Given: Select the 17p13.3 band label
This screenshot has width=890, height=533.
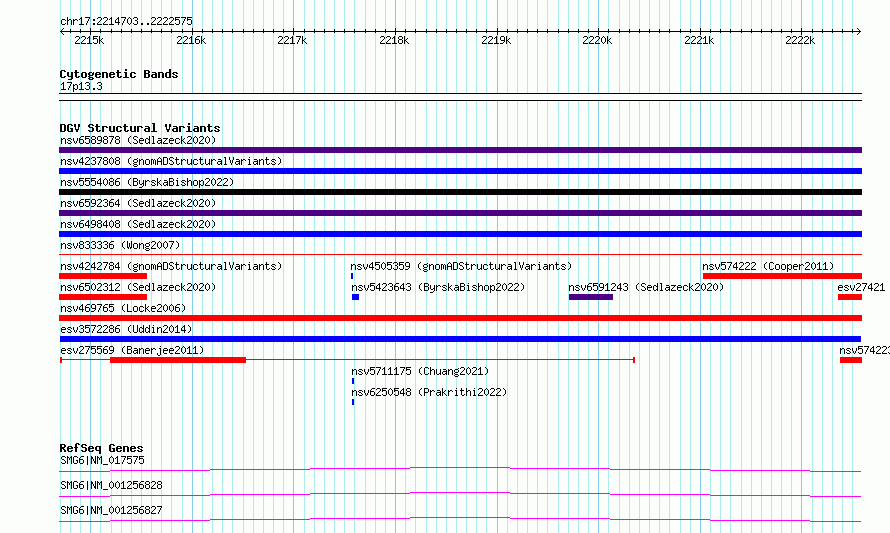Looking at the screenshot, I should 81,86.
